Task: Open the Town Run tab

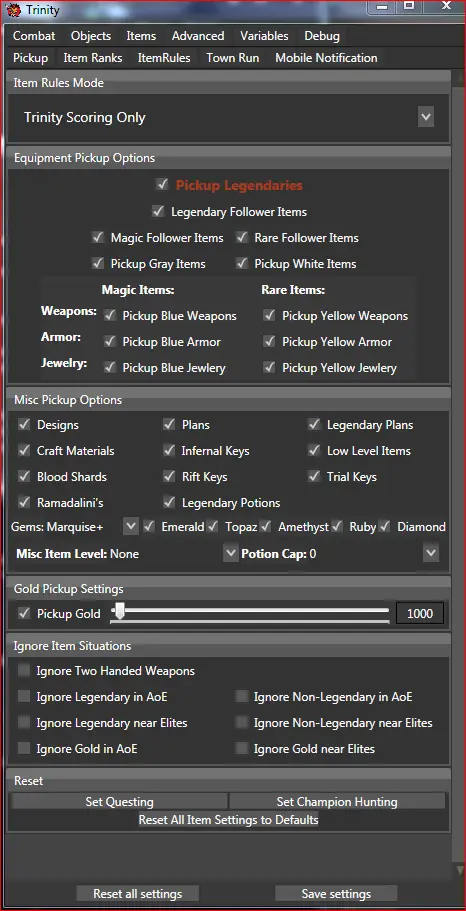Action: [x=232, y=58]
